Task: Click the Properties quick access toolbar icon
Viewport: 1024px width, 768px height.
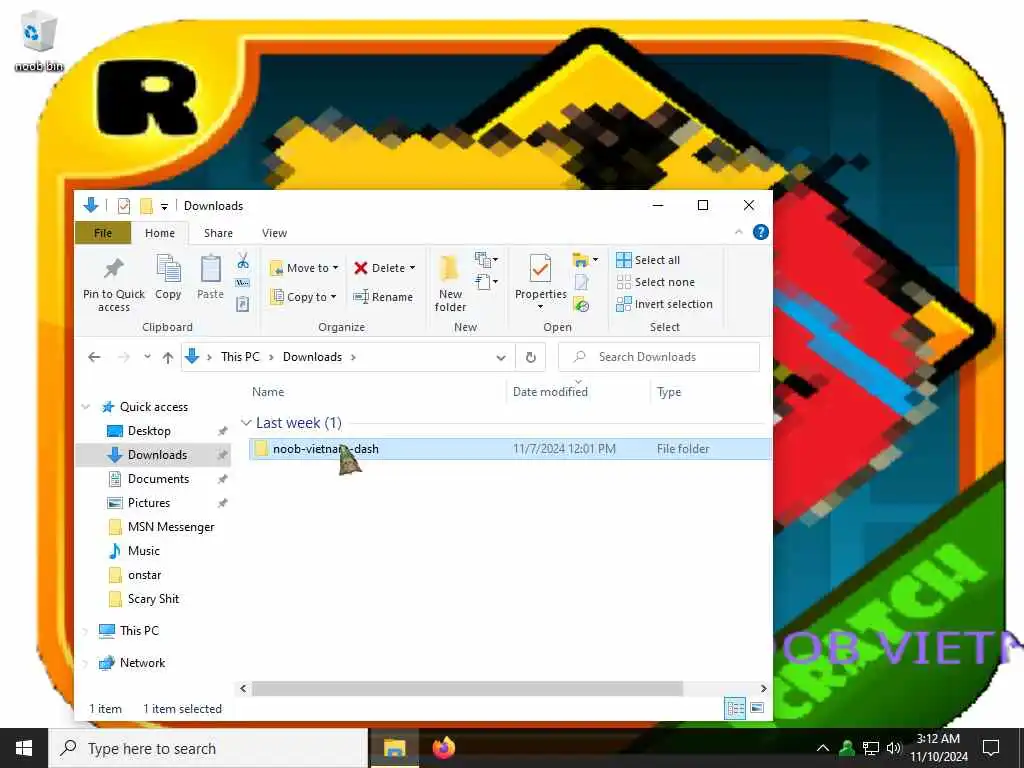Action: 124,206
